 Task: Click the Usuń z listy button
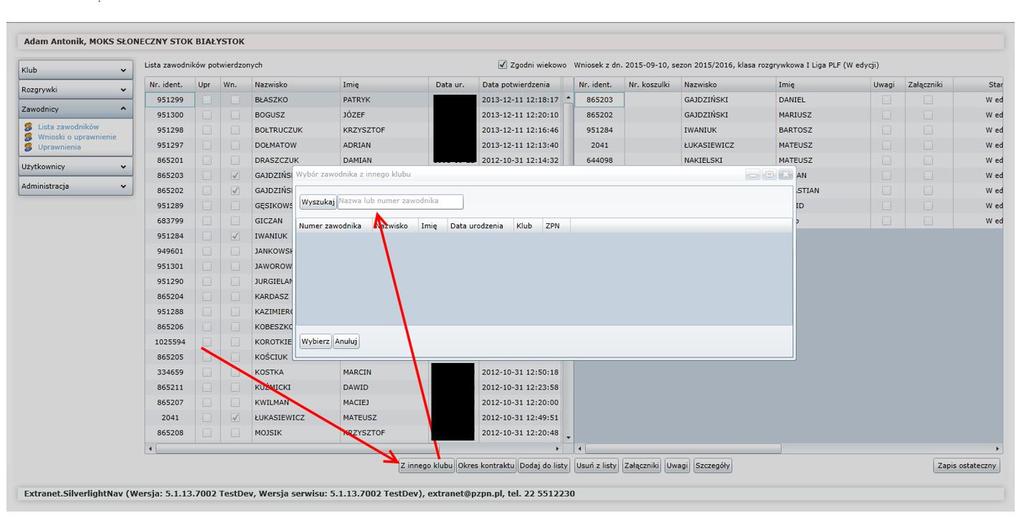(x=596, y=466)
